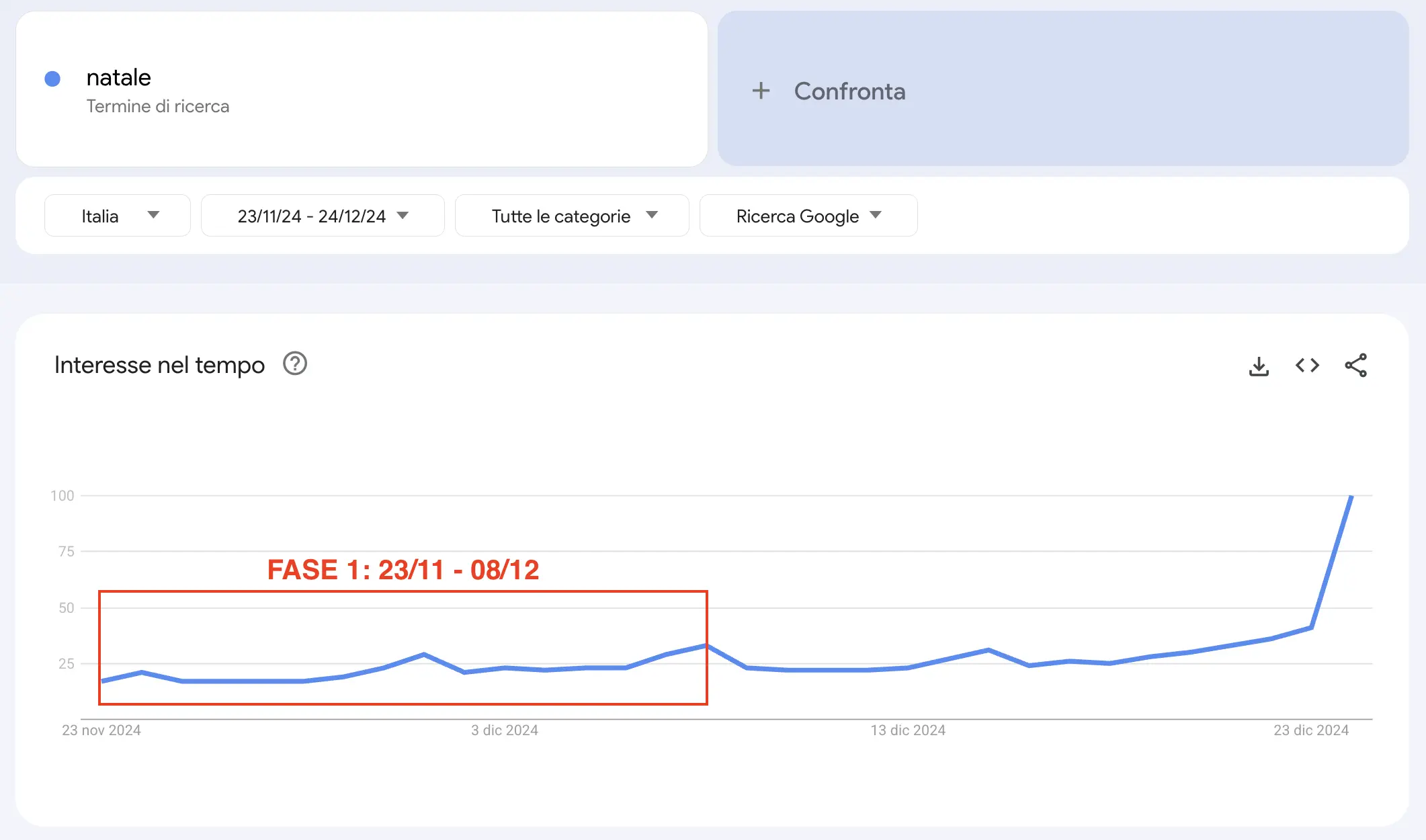This screenshot has width=1426, height=840.
Task: Click the blue dot beside natale
Action: pyautogui.click(x=52, y=79)
